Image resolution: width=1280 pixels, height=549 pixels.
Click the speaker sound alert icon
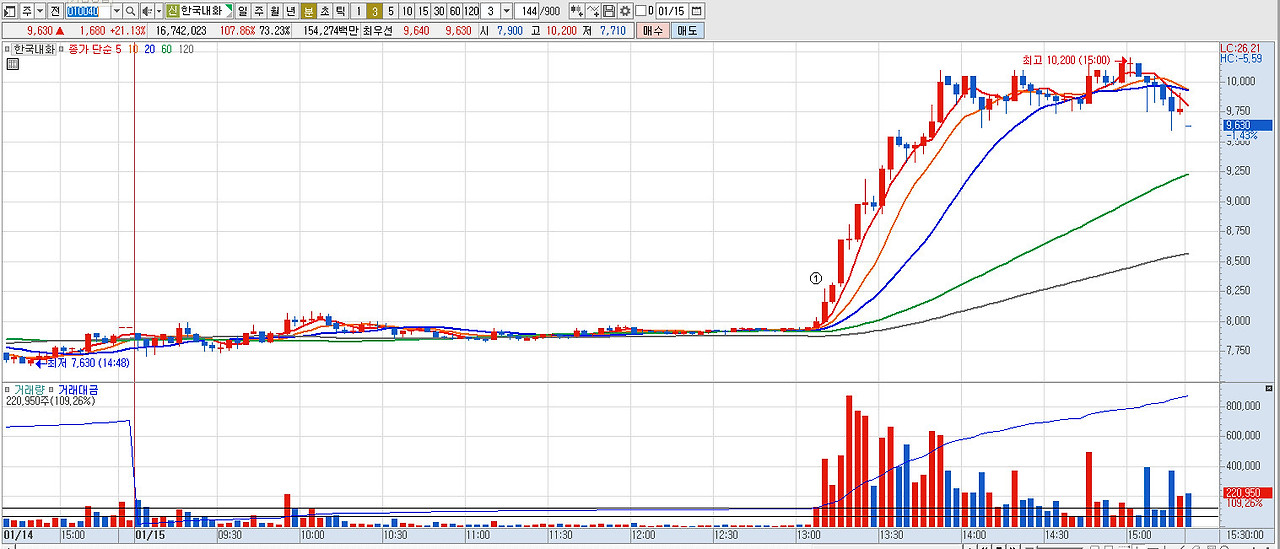tap(146, 11)
